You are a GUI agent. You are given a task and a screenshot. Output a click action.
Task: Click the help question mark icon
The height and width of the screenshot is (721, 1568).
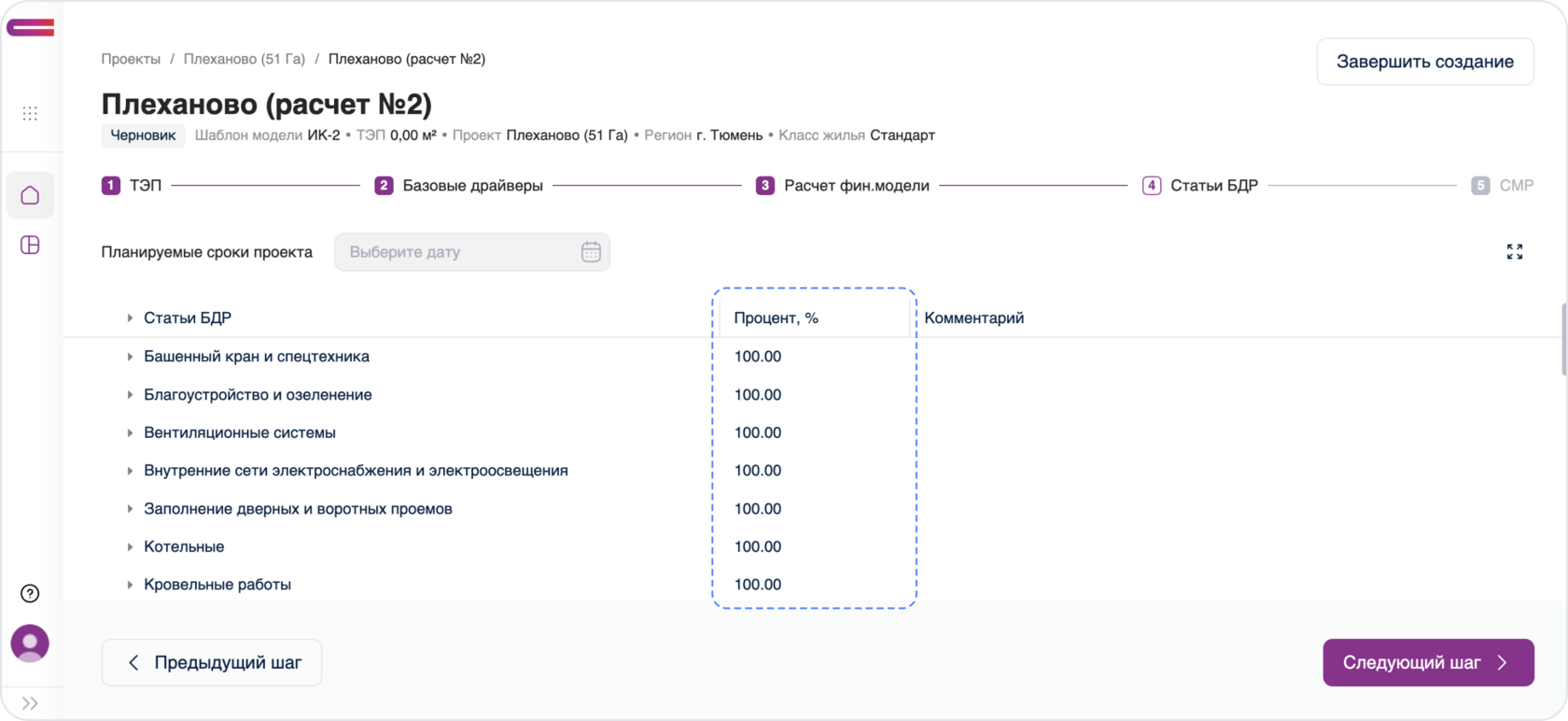click(x=30, y=593)
